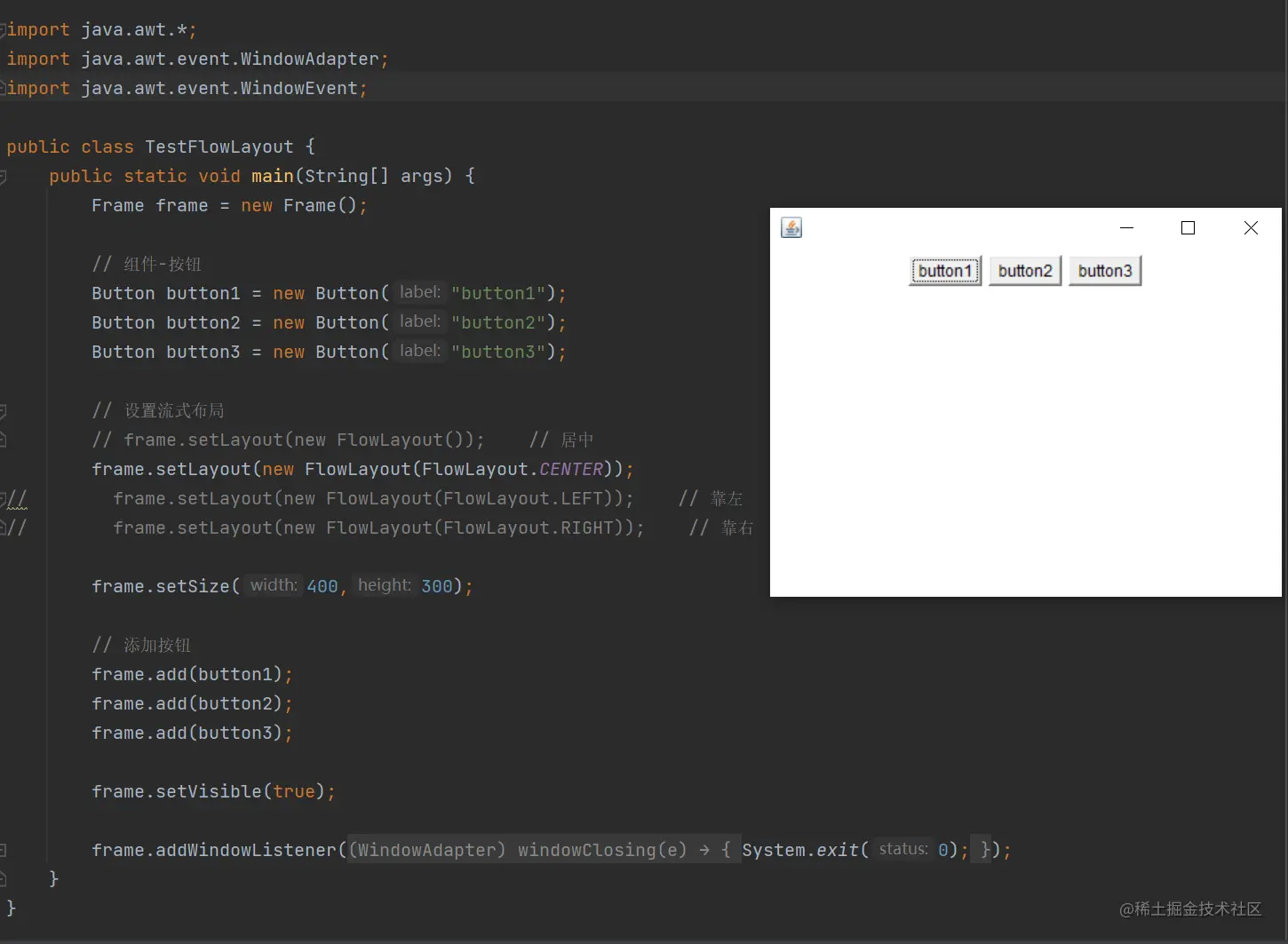Minimize the Java Frame window

tap(1126, 228)
